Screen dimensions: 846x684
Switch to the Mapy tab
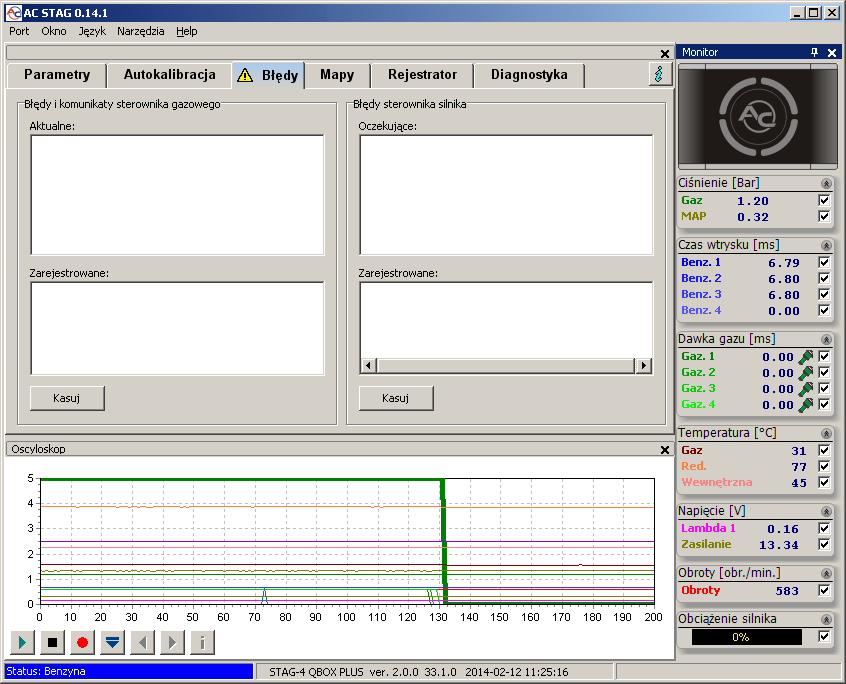click(x=337, y=75)
